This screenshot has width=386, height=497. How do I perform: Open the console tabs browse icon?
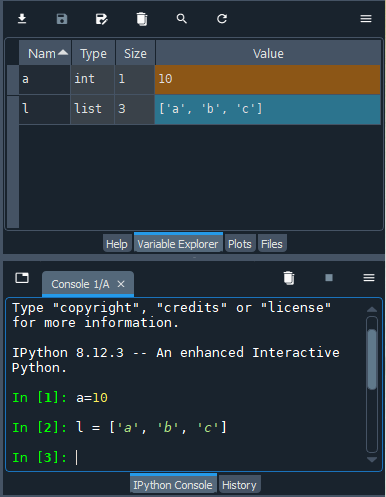[22, 278]
